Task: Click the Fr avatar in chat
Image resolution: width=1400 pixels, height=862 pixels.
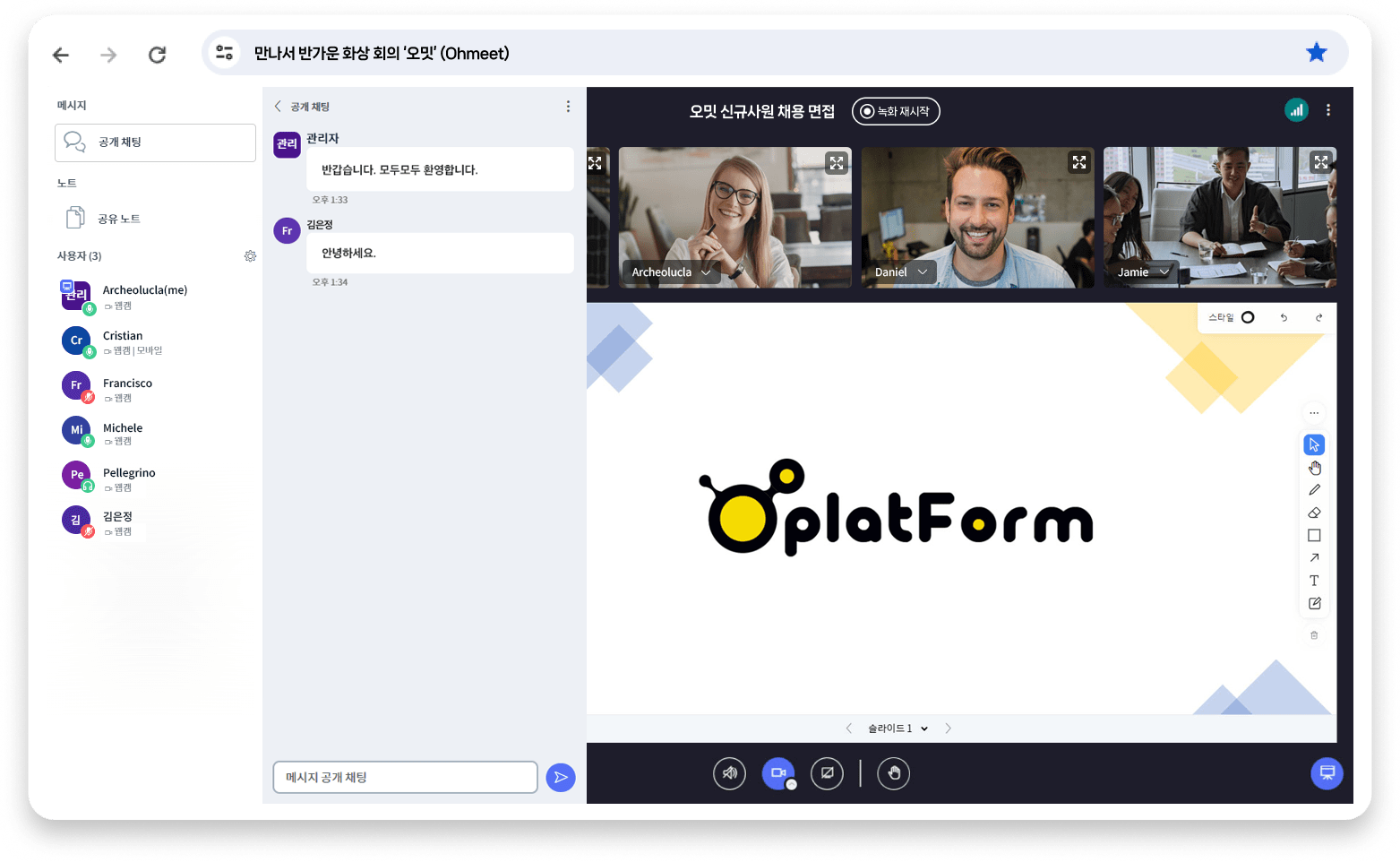Action: coord(287,230)
